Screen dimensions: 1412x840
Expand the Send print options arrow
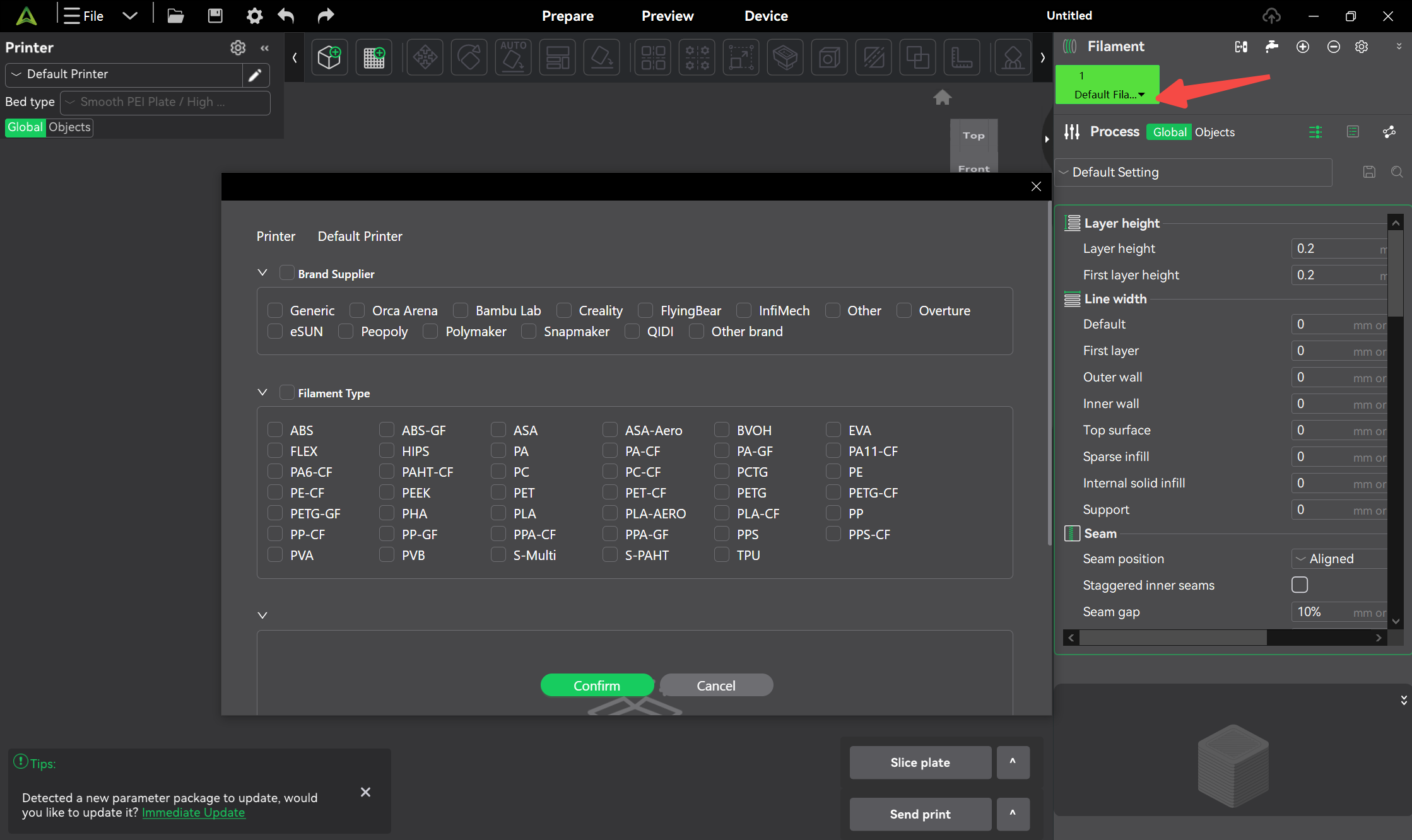1013,814
